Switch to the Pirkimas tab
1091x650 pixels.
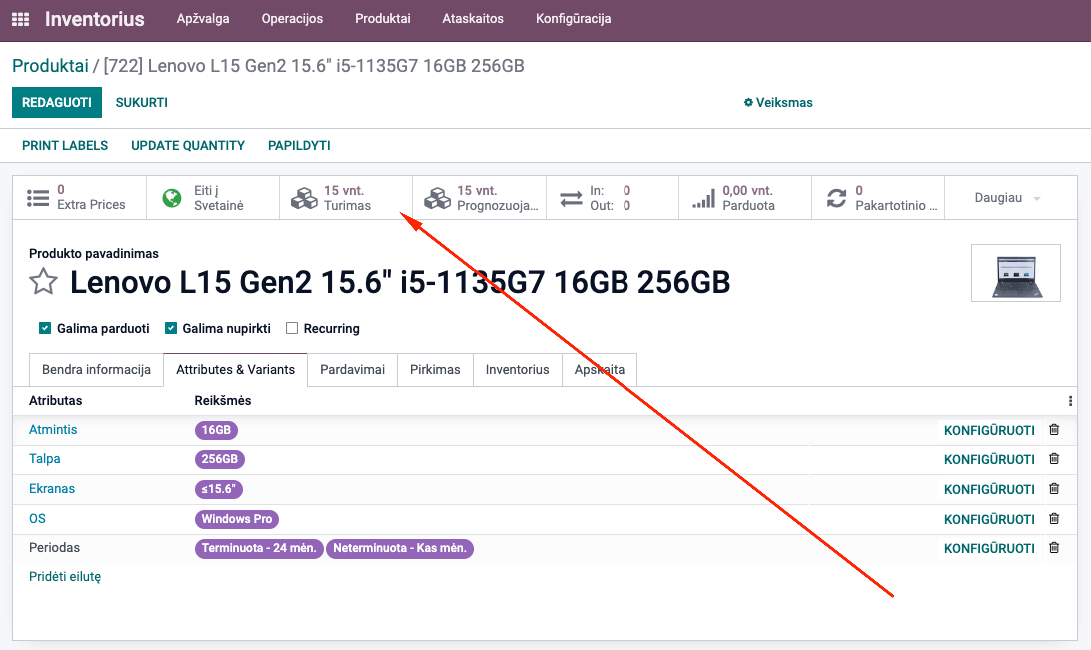point(435,370)
